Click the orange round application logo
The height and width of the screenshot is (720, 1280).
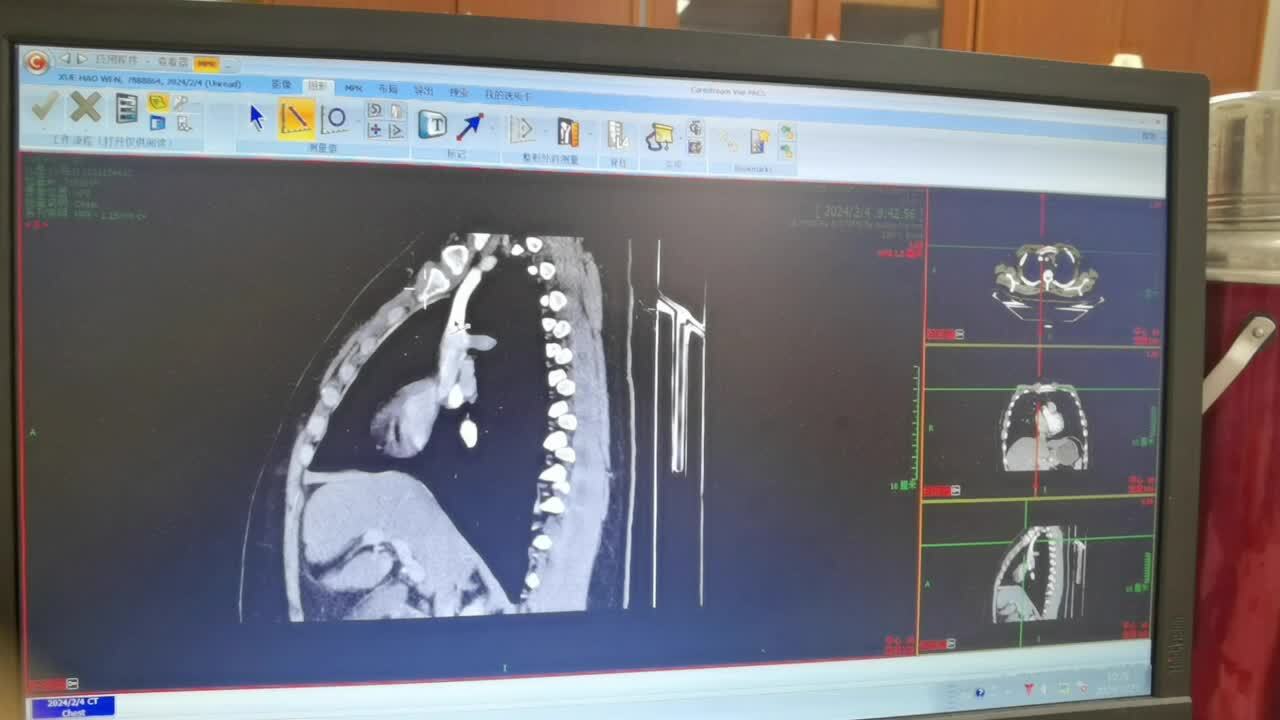(x=37, y=62)
